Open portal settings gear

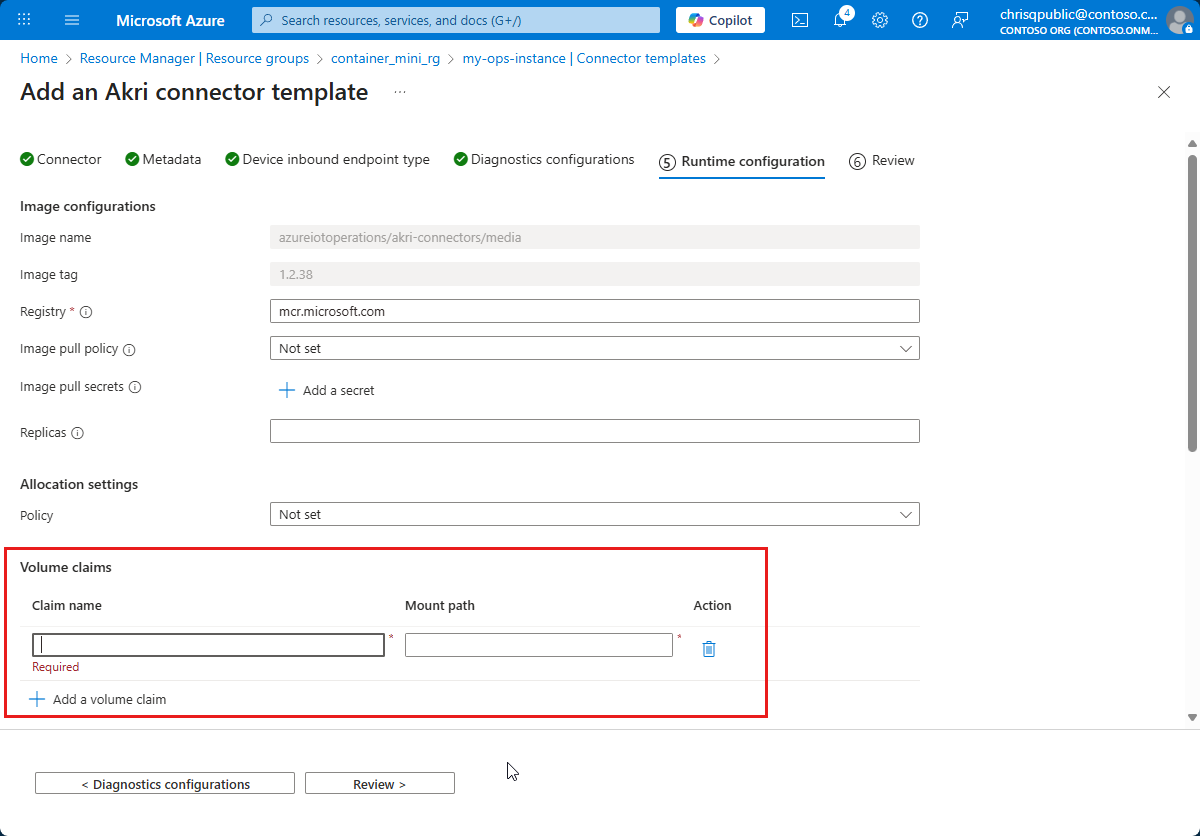(x=880, y=20)
